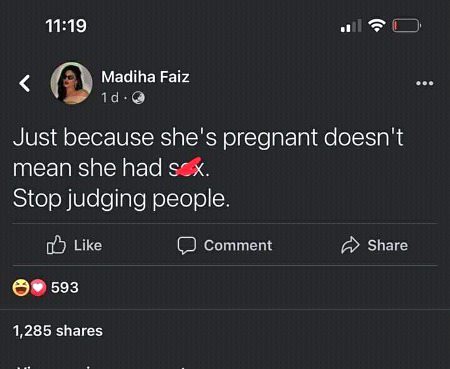Tap the heart care reaction icon
Image resolution: width=450 pixels, height=369 pixels.
(x=38, y=287)
